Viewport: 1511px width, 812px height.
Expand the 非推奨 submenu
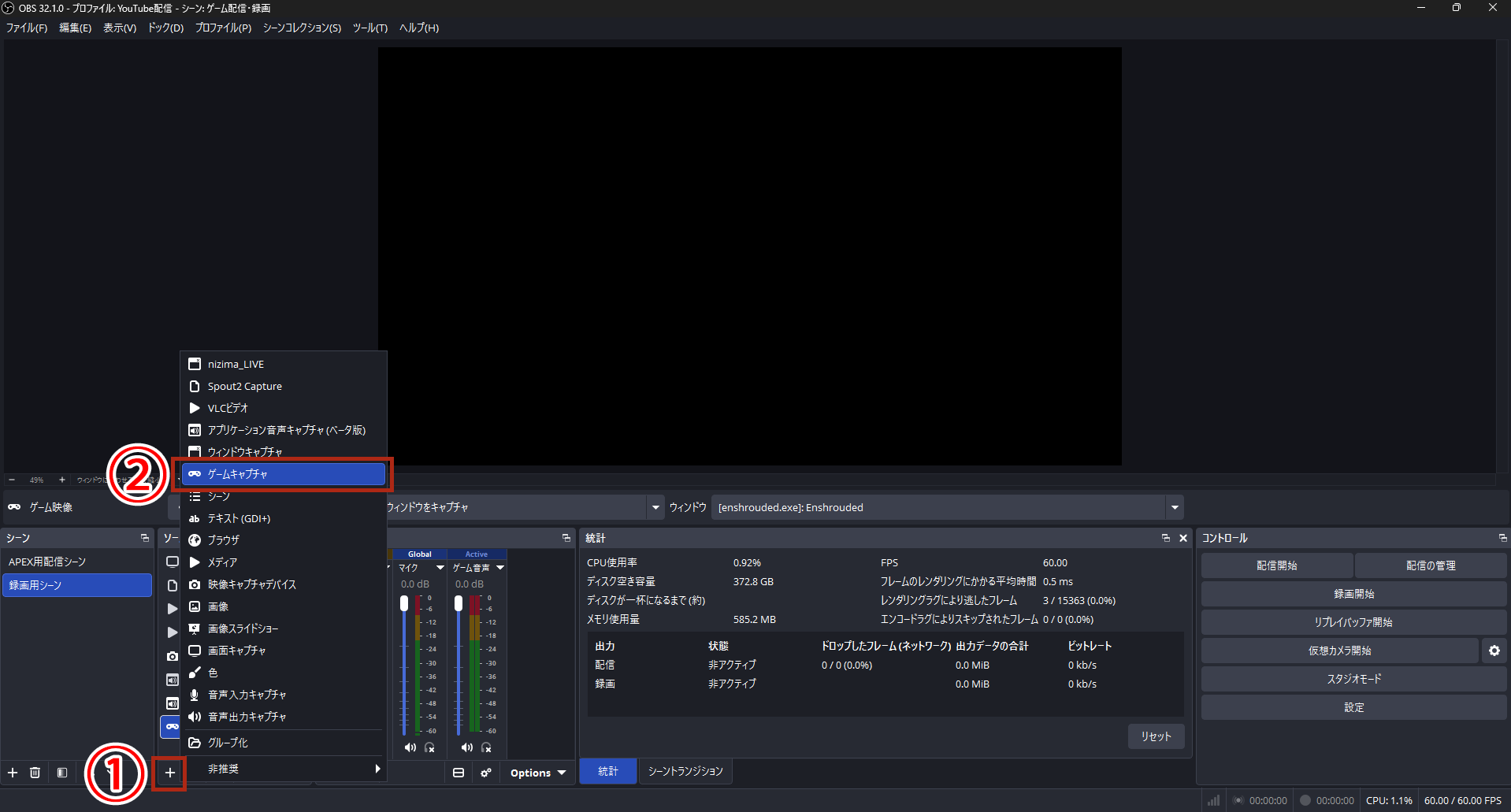[284, 769]
